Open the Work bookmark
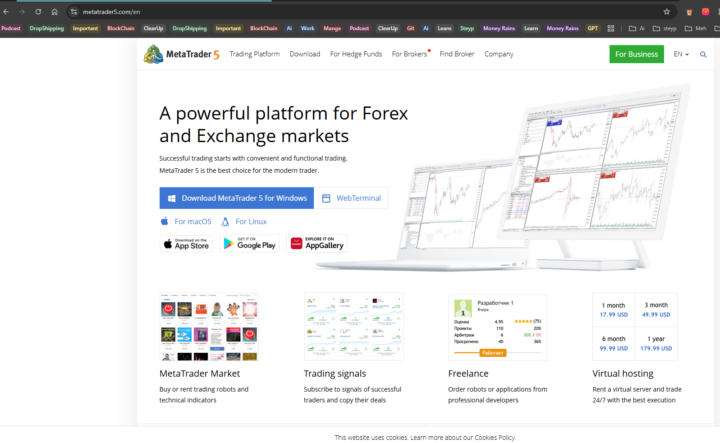Viewport: 720px width, 443px height. [308, 28]
